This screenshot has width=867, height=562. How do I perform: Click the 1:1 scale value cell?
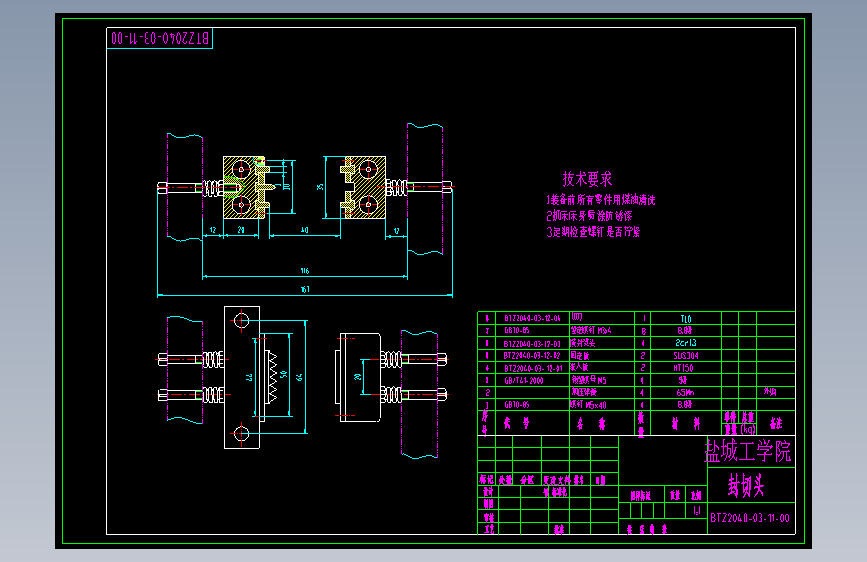click(x=697, y=510)
